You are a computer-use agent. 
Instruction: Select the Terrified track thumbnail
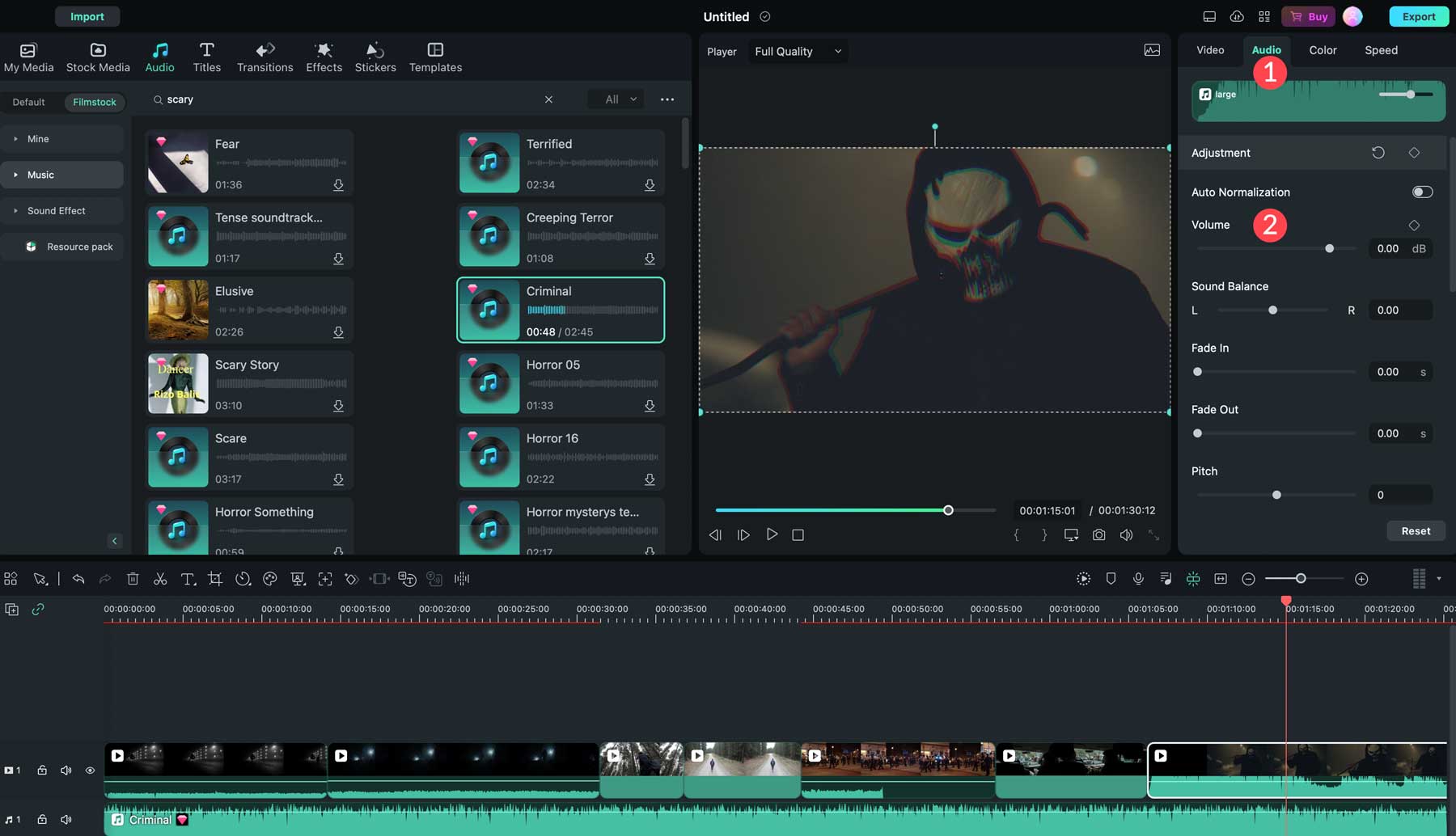tap(489, 162)
